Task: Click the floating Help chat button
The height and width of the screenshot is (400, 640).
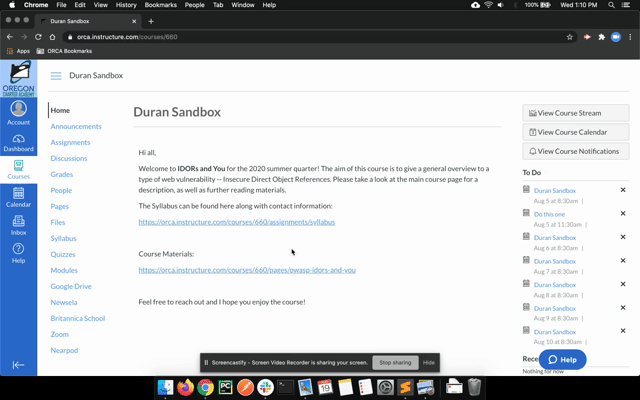Action: [x=562, y=360]
